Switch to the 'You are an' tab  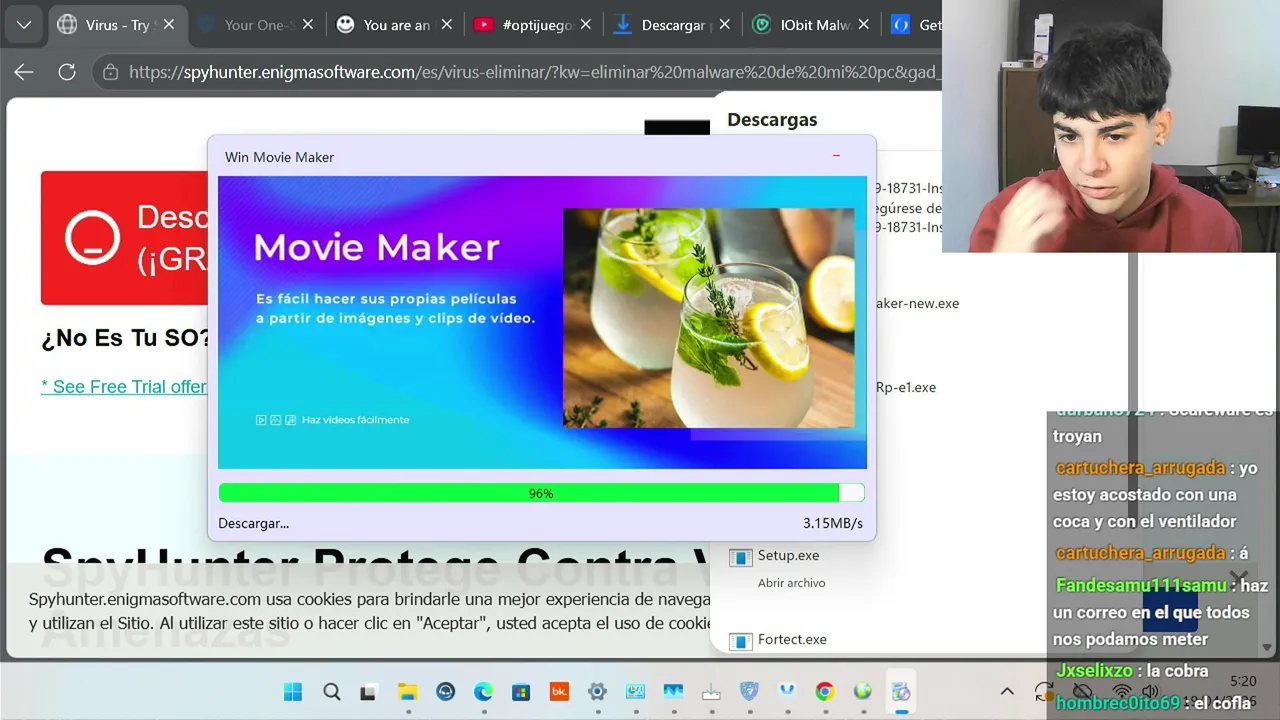(393, 25)
